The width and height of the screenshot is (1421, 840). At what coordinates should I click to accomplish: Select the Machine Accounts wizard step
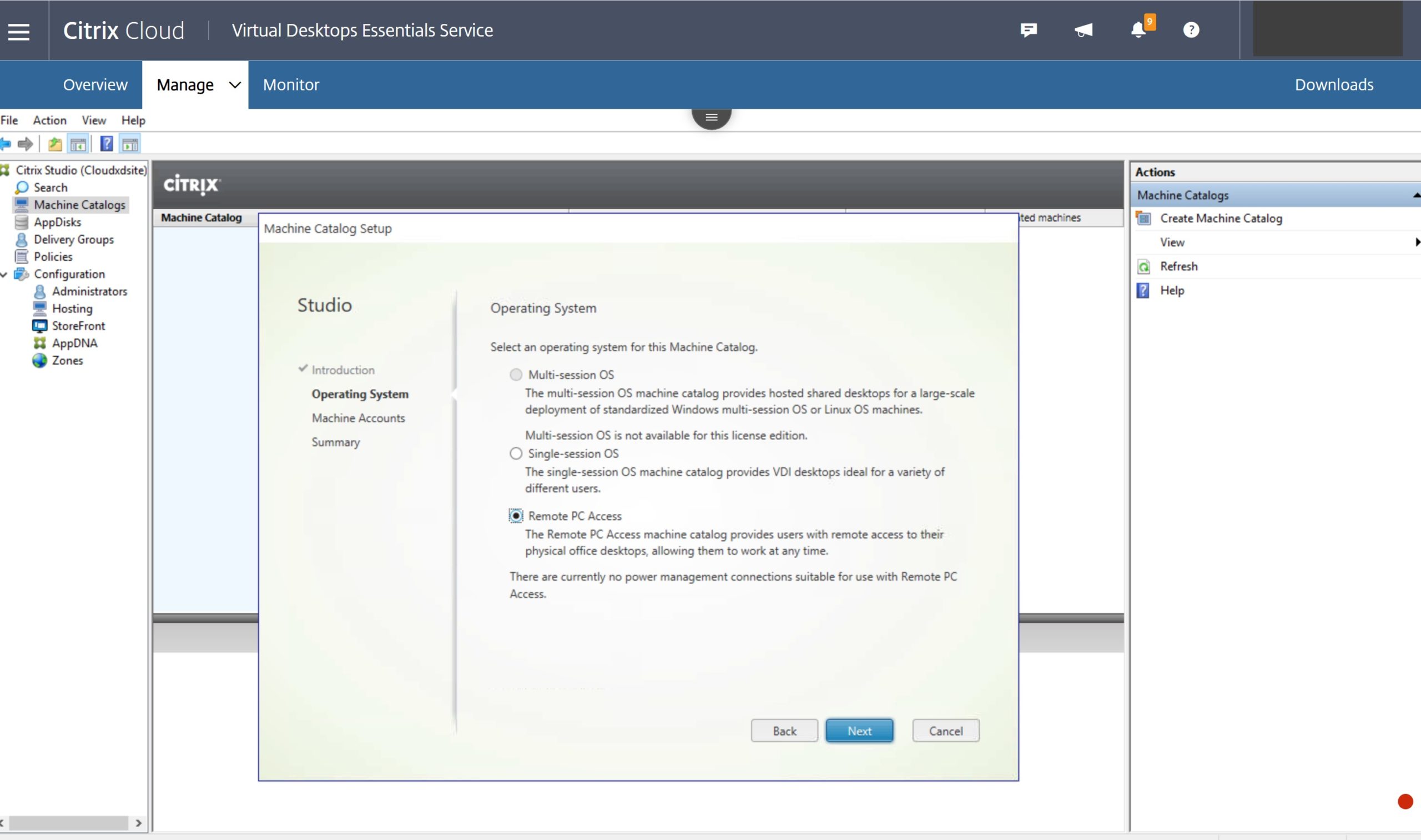click(x=359, y=418)
